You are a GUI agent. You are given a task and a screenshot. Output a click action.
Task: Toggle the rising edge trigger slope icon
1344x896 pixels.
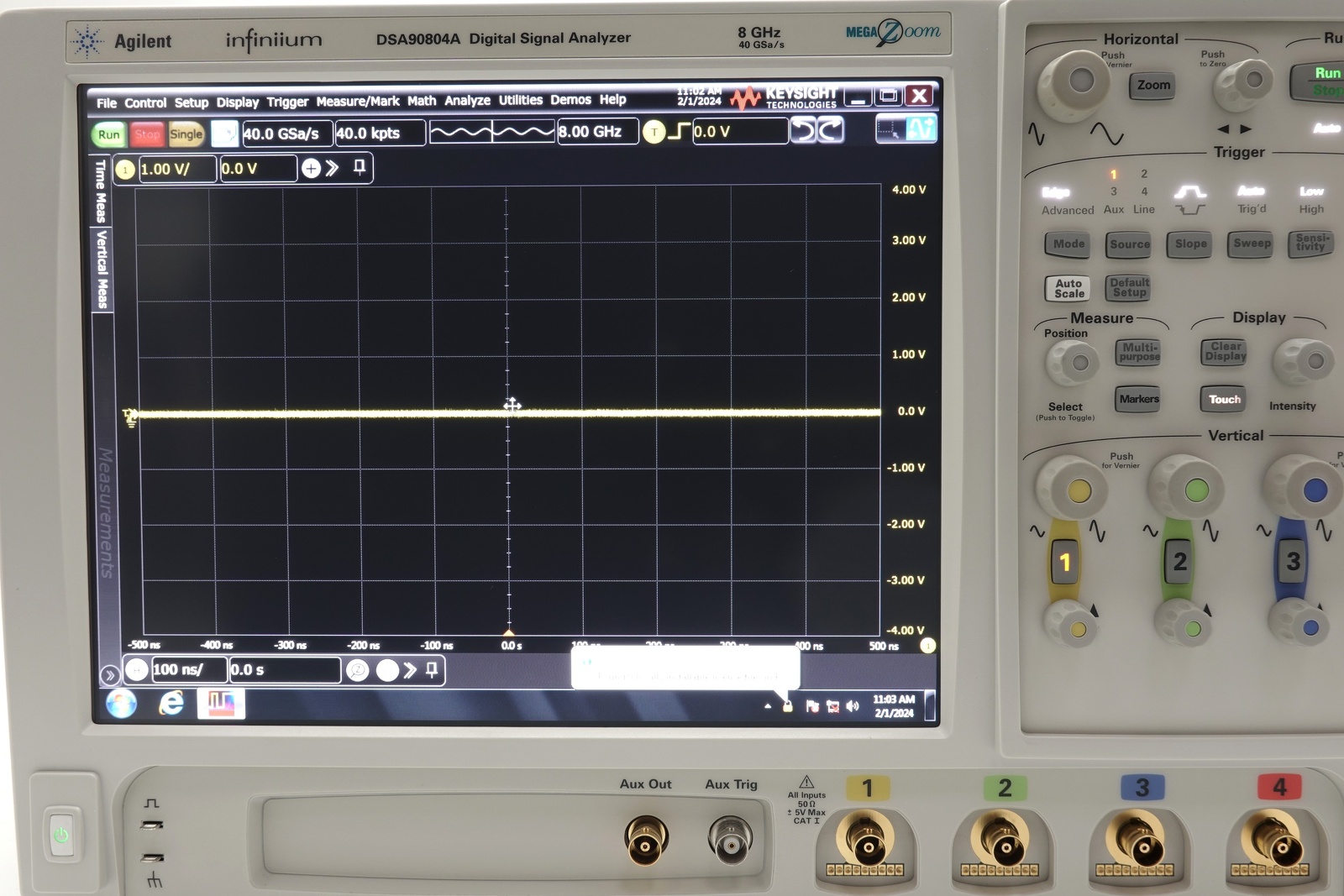coord(679,131)
